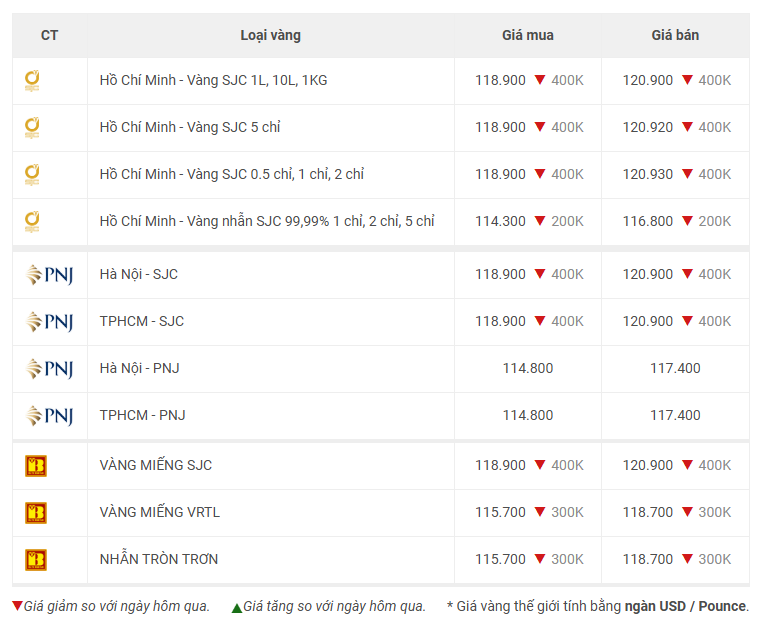The image size is (760, 629).
Task: Click SJC logo in Vàng SJC 5 chỉ row
Action: pyautogui.click(x=32, y=128)
